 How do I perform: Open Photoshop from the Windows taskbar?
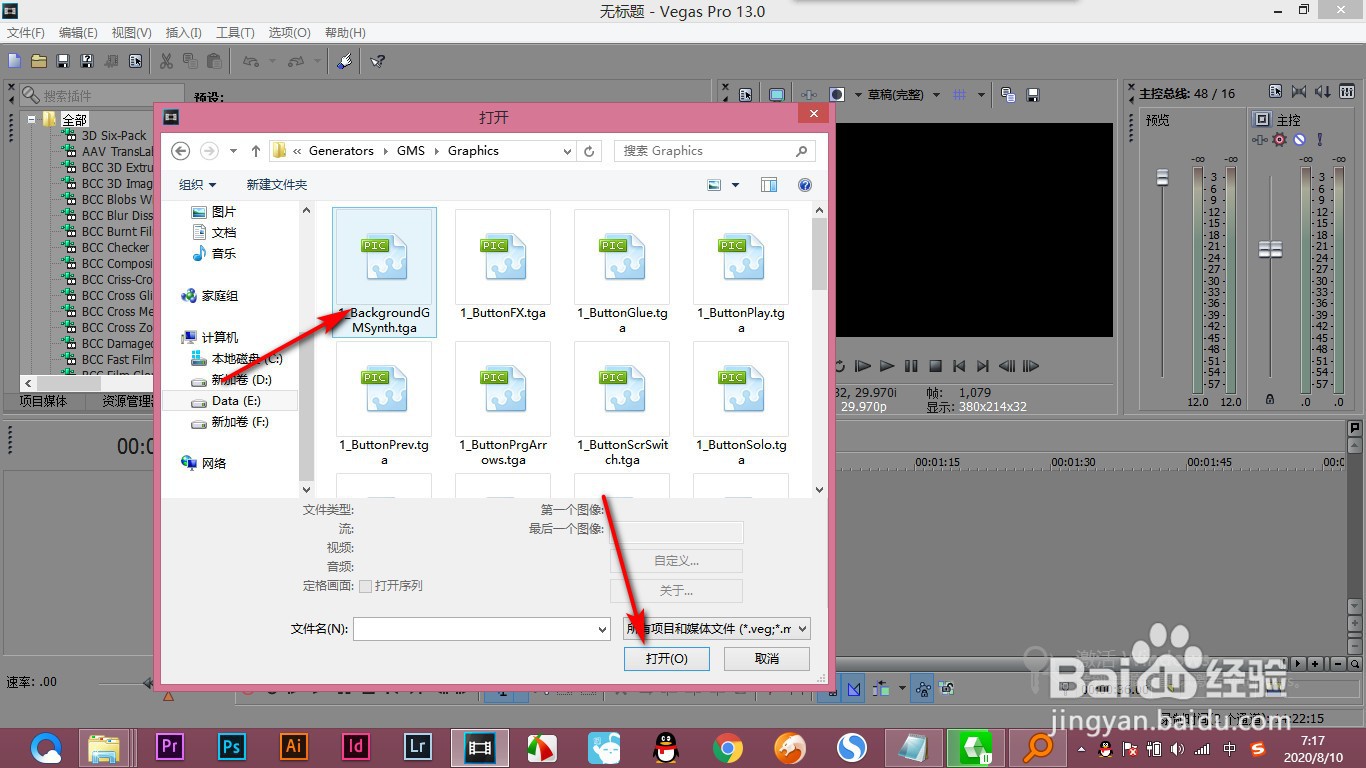(232, 747)
